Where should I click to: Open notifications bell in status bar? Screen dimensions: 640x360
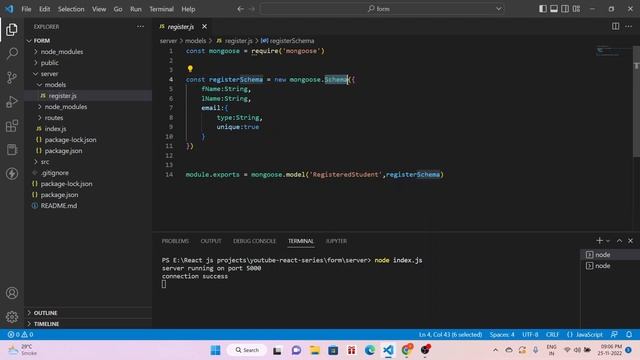point(629,334)
